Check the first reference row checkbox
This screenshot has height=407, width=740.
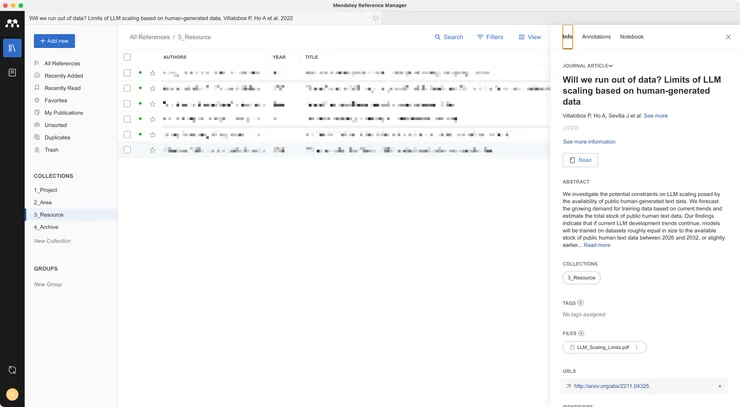tap(127, 73)
